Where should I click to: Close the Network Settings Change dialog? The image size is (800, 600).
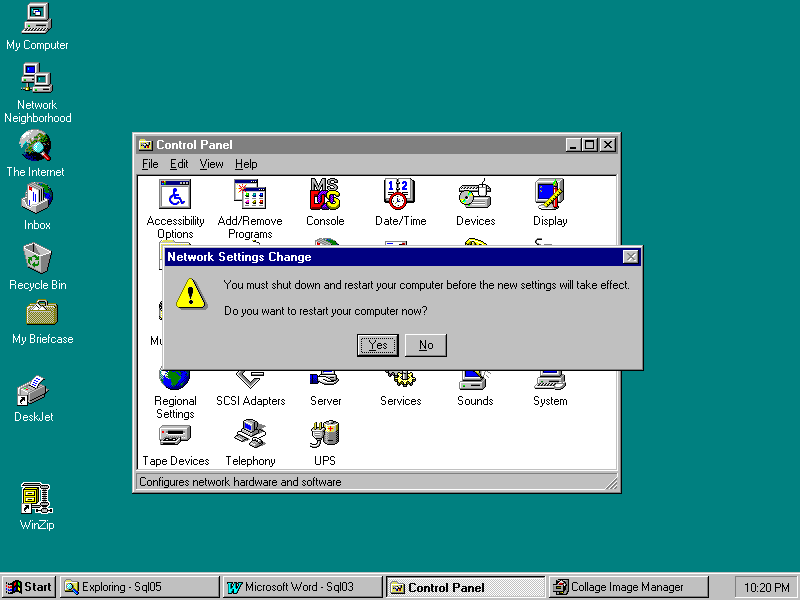[630, 257]
